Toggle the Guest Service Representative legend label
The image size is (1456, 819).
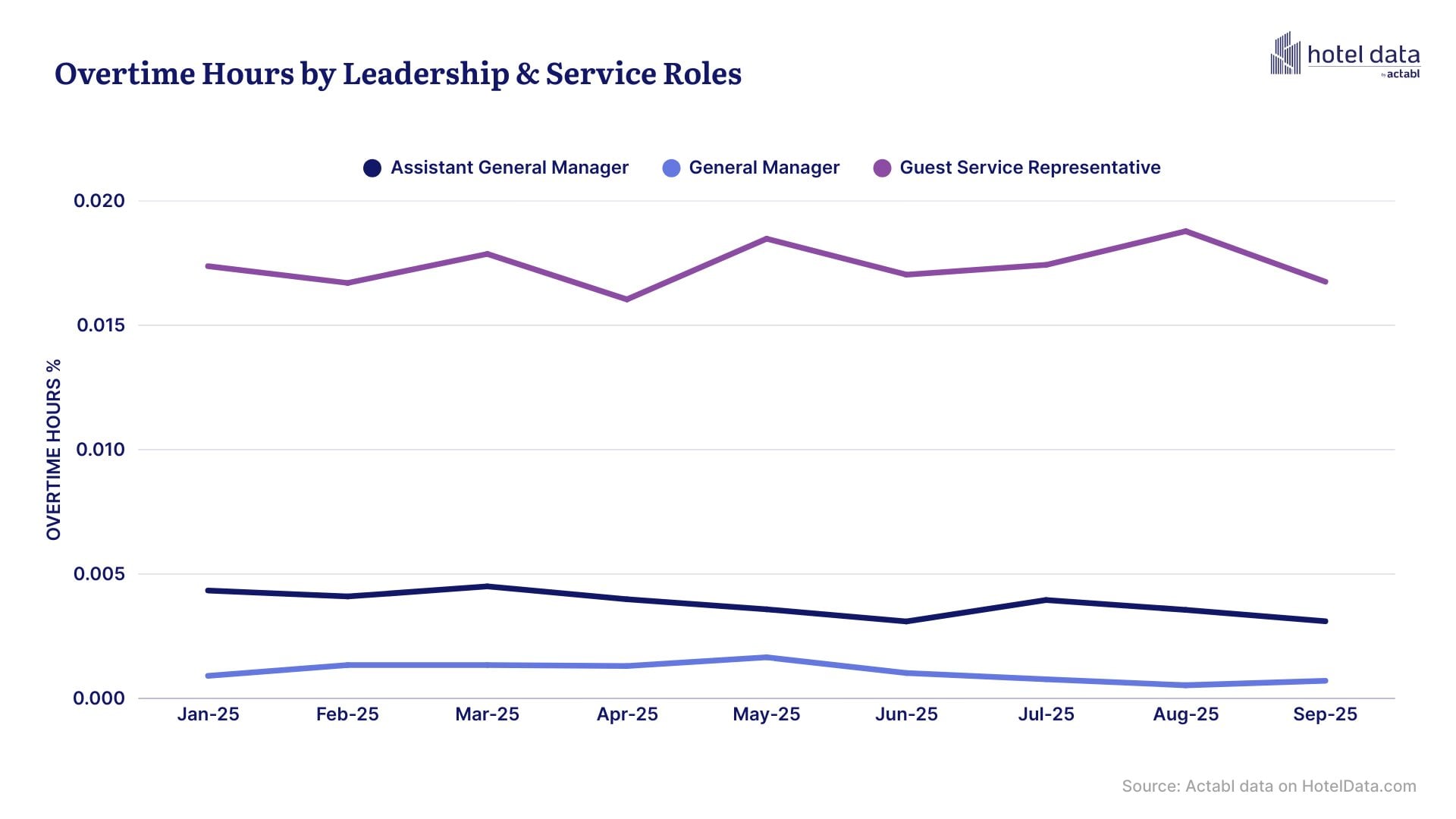(1029, 168)
